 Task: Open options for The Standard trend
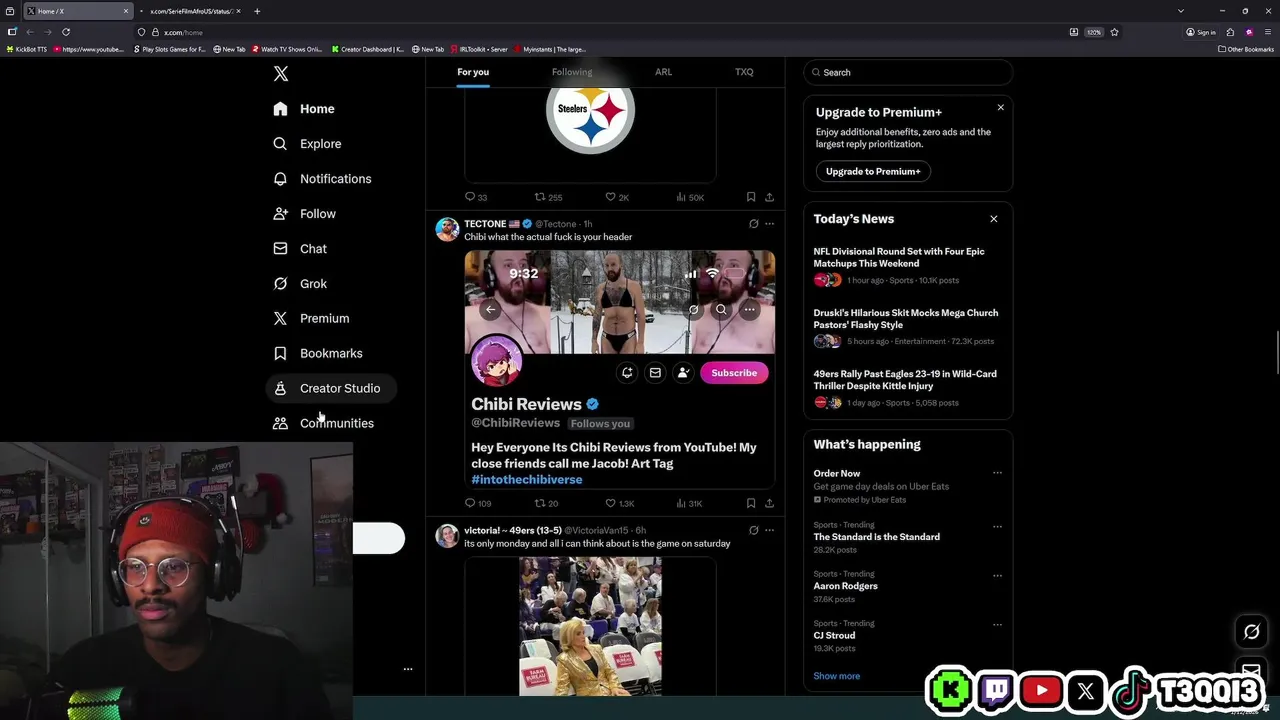[x=997, y=526]
